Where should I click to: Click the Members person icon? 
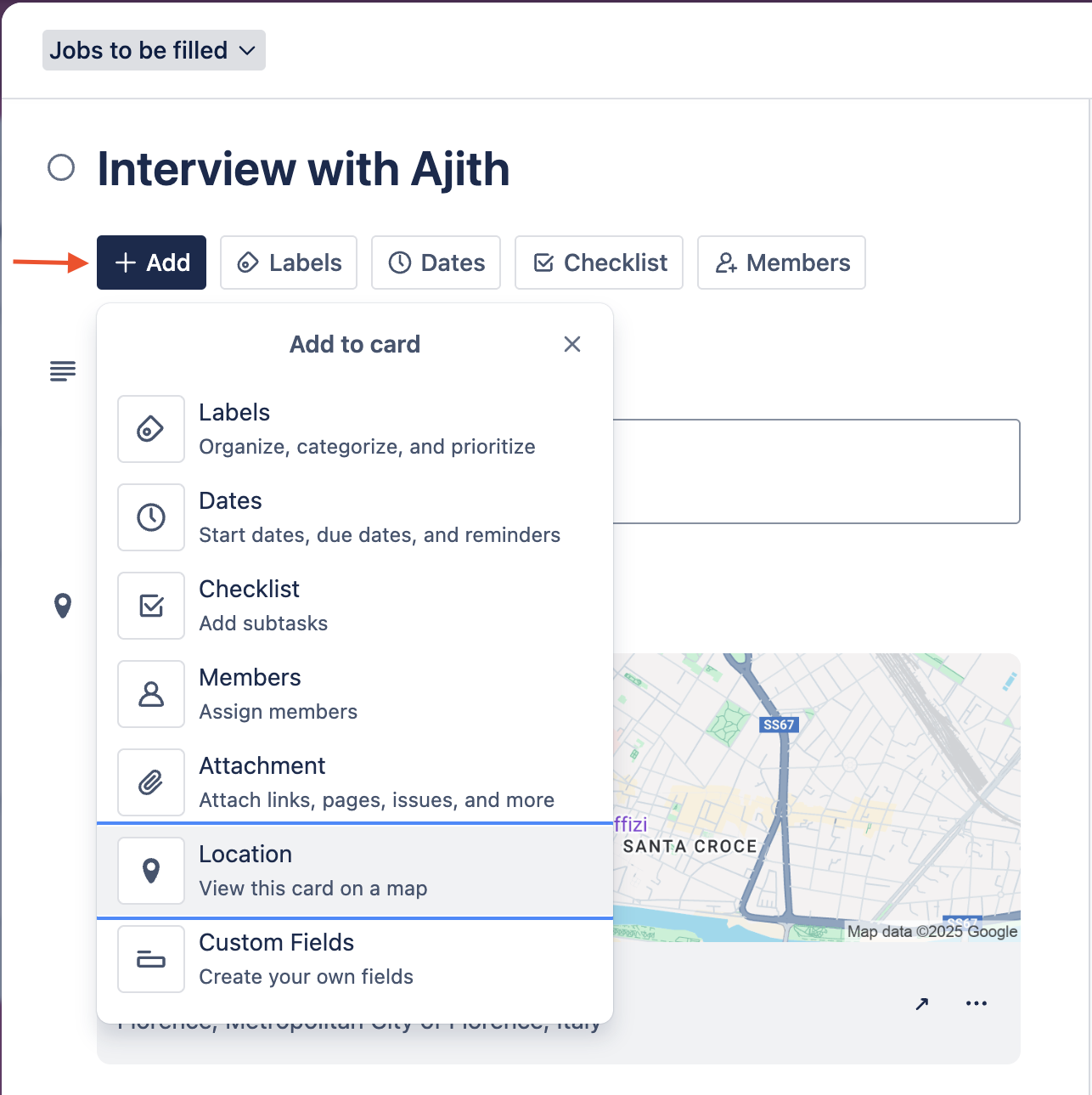(150, 694)
